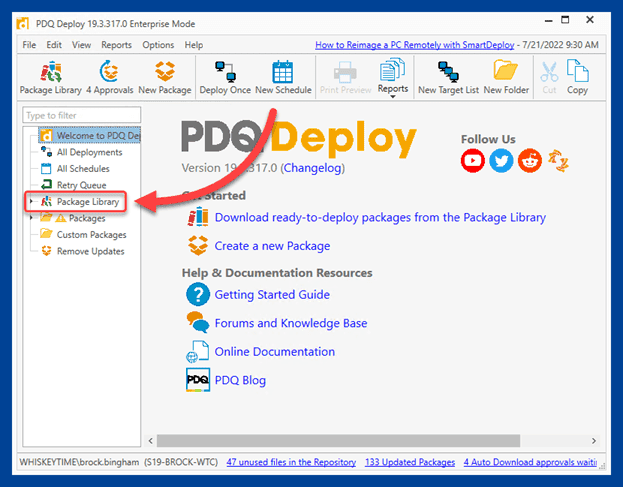Click the Create a new Package link
The width and height of the screenshot is (623, 487).
click(x=272, y=246)
